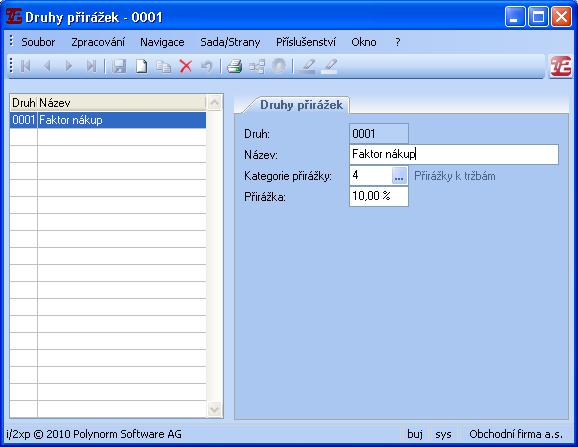Print with the printer icon
The height and width of the screenshot is (447, 578).
[234, 66]
